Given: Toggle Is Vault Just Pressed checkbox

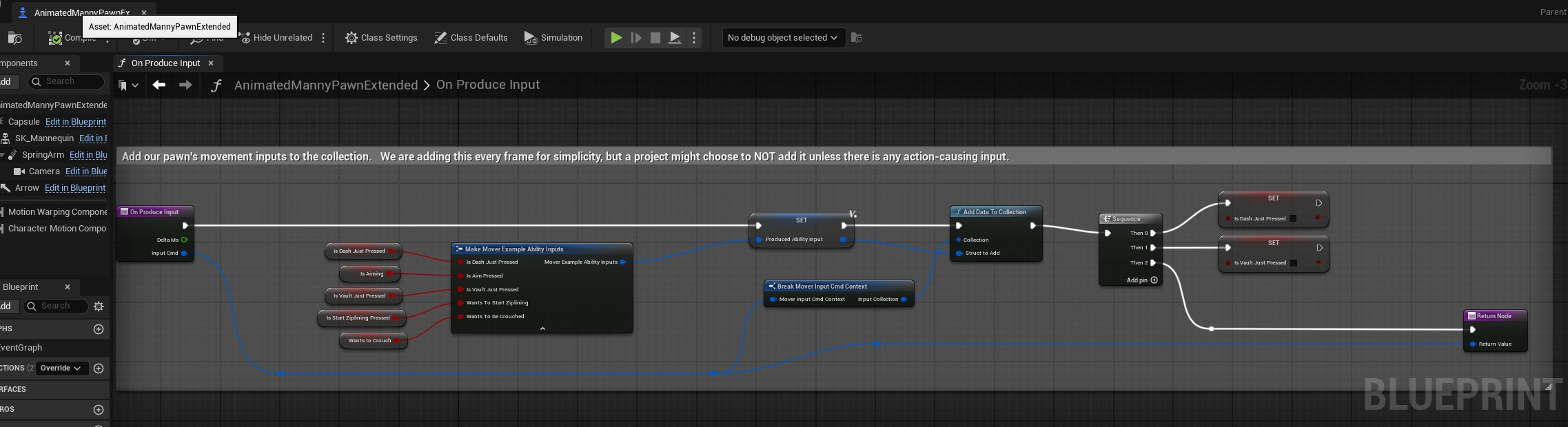Looking at the screenshot, I should tap(1293, 263).
